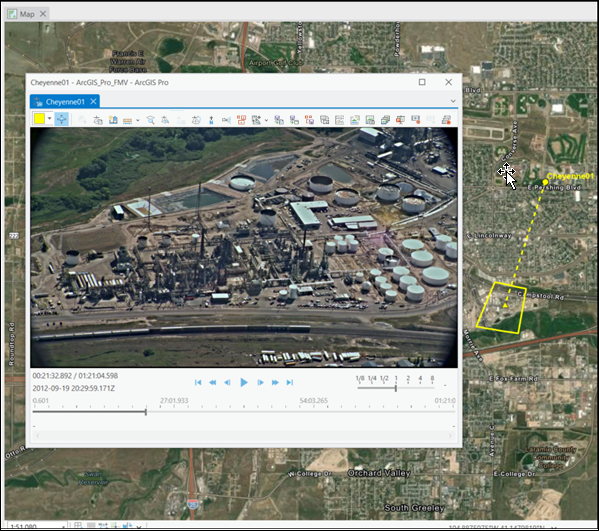Click the Export to PowerPoint icon
This screenshot has width=599, height=531.
click(x=400, y=120)
